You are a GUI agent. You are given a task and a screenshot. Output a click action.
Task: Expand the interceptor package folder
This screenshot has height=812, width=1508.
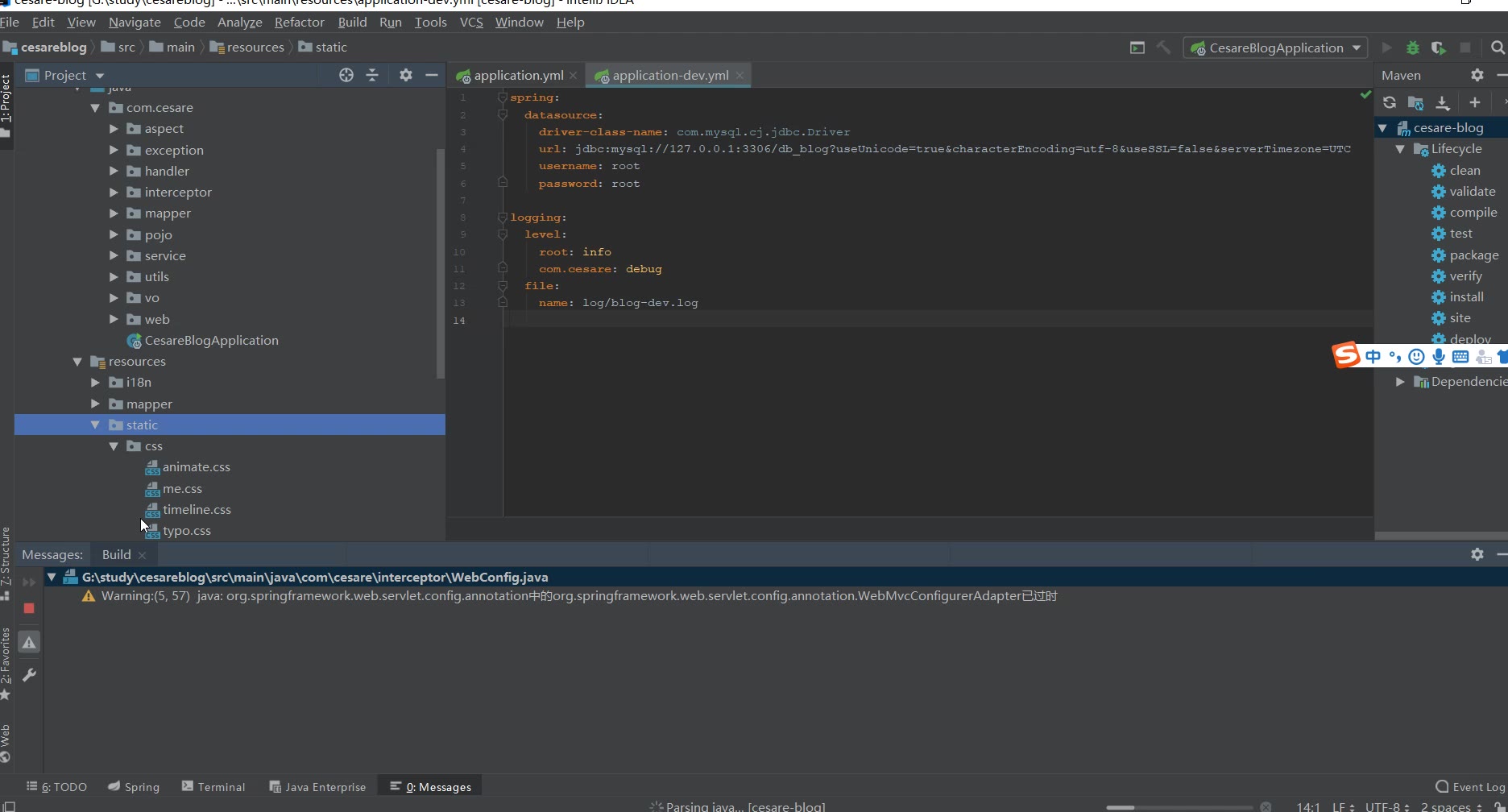tap(114, 193)
